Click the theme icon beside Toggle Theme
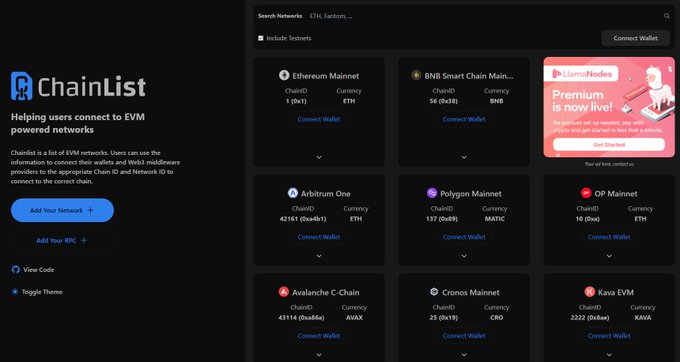The width and height of the screenshot is (680, 362). click(x=15, y=292)
